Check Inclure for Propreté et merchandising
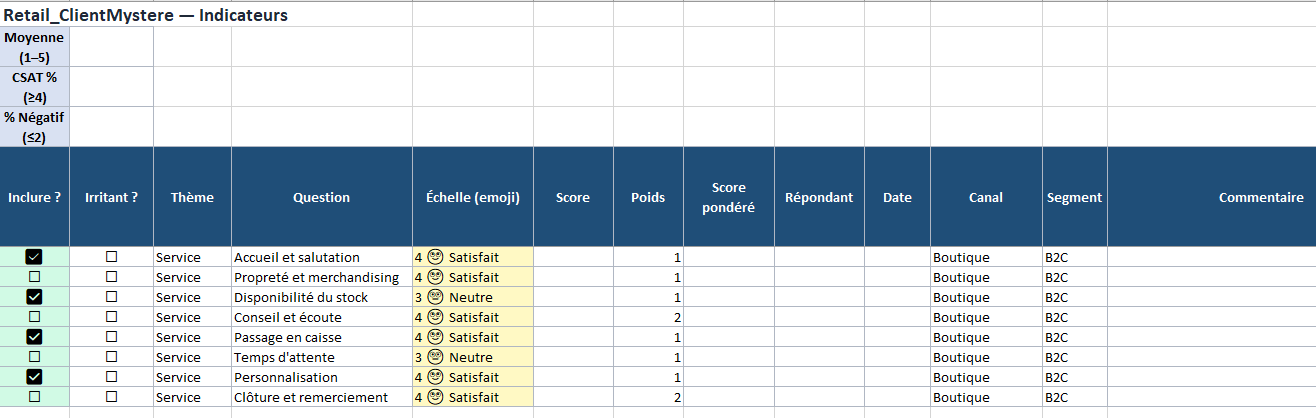The width and height of the screenshot is (1316, 418). (34, 277)
